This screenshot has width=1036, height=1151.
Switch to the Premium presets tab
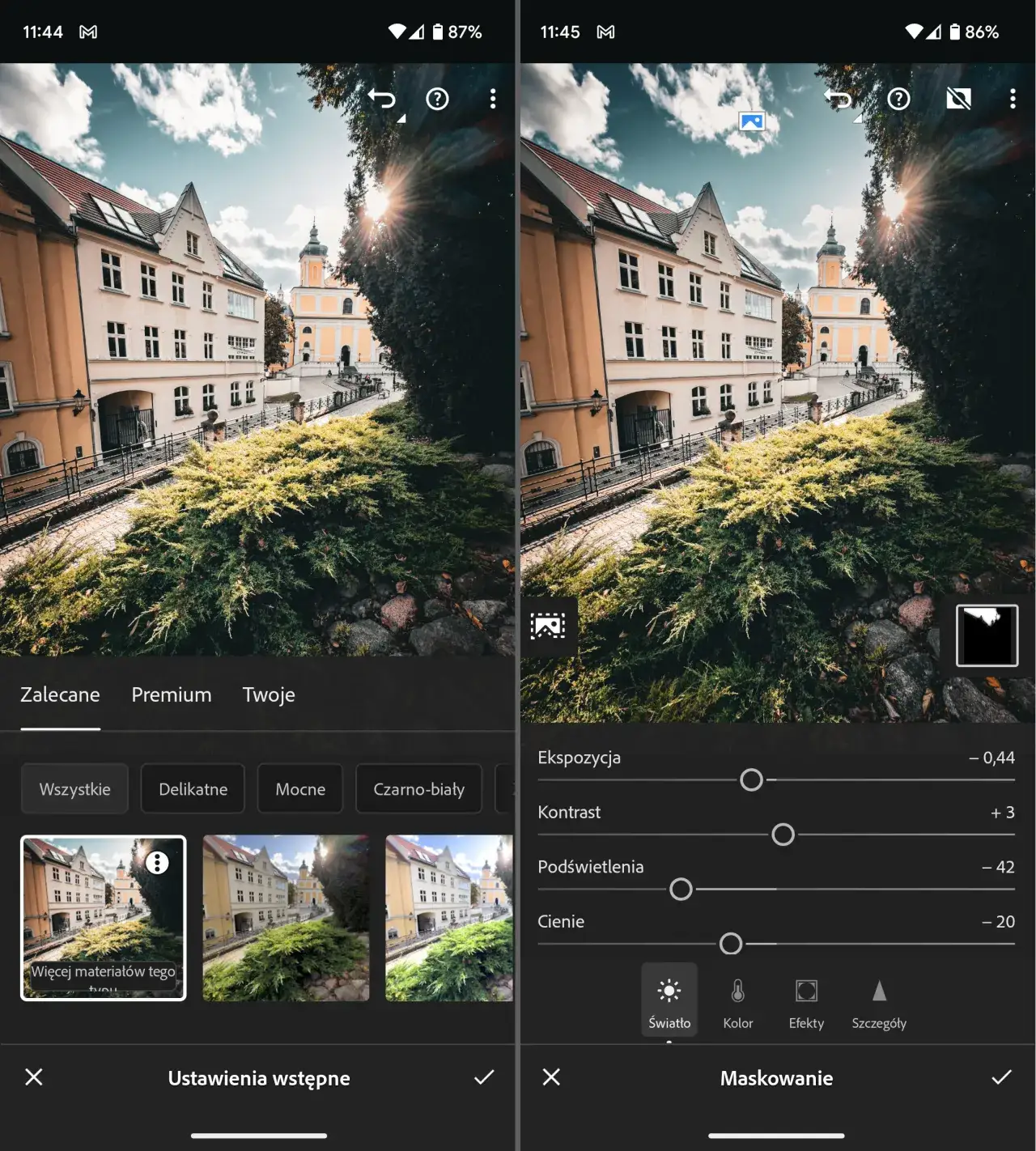coord(171,694)
